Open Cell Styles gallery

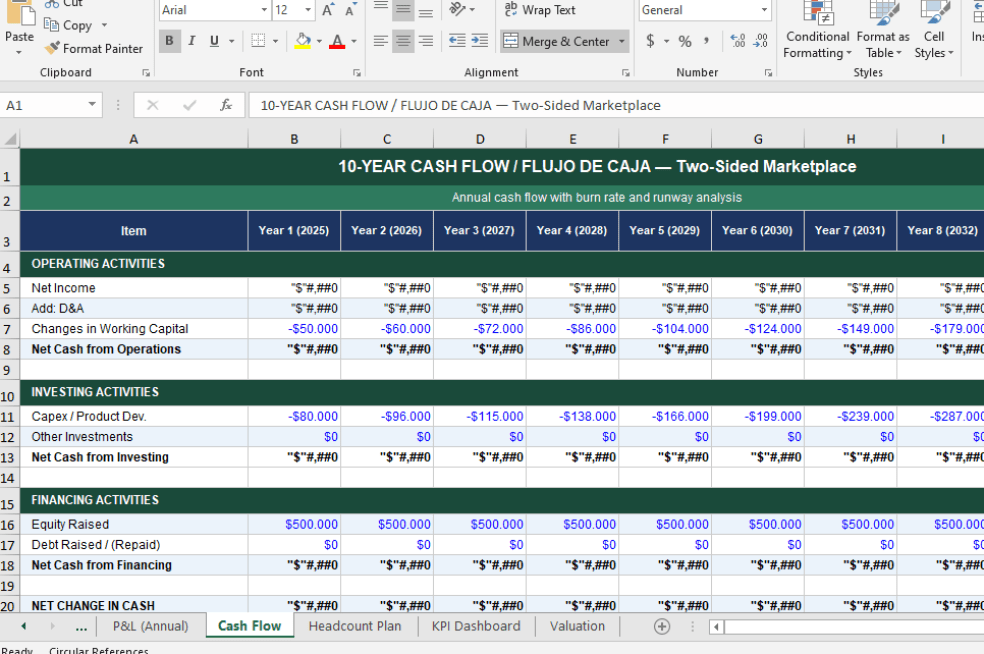pyautogui.click(x=934, y=30)
